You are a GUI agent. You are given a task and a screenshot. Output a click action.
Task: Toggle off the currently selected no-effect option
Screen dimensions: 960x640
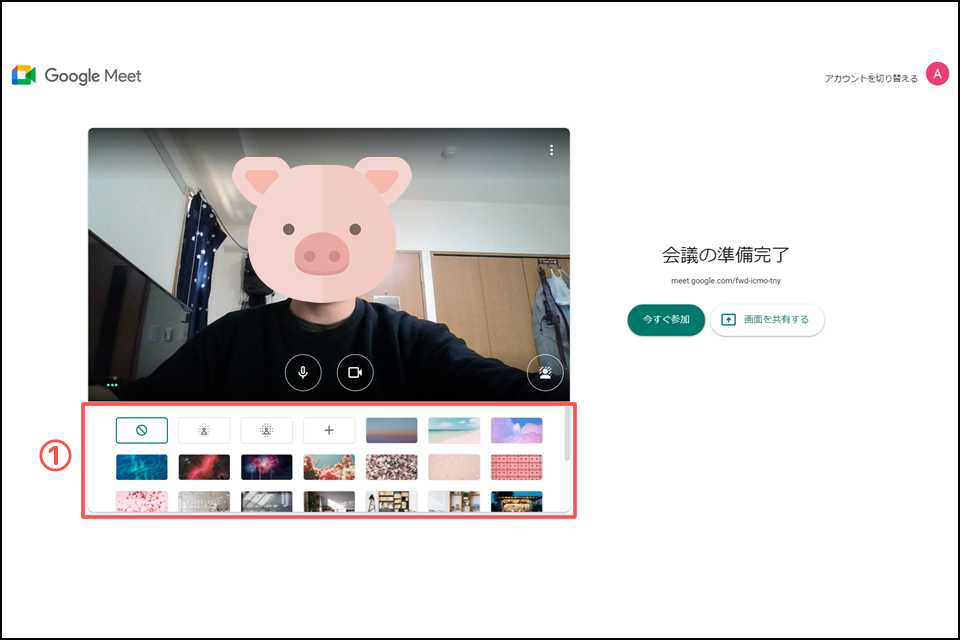[x=141, y=430]
